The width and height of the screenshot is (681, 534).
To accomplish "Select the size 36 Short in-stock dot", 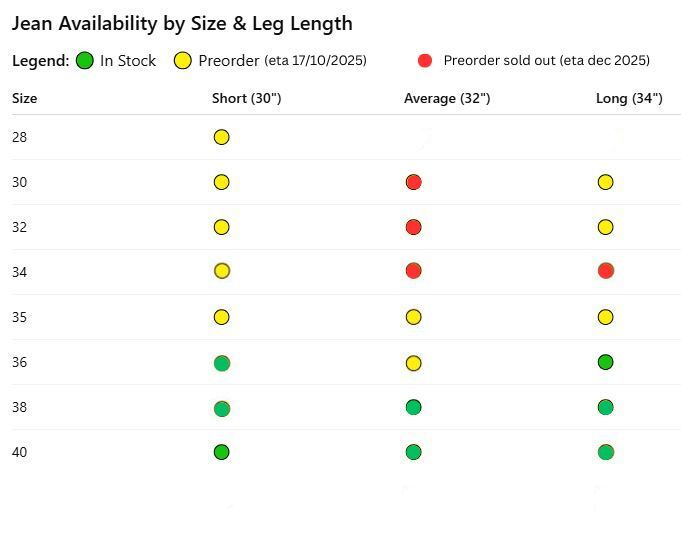I will [222, 363].
